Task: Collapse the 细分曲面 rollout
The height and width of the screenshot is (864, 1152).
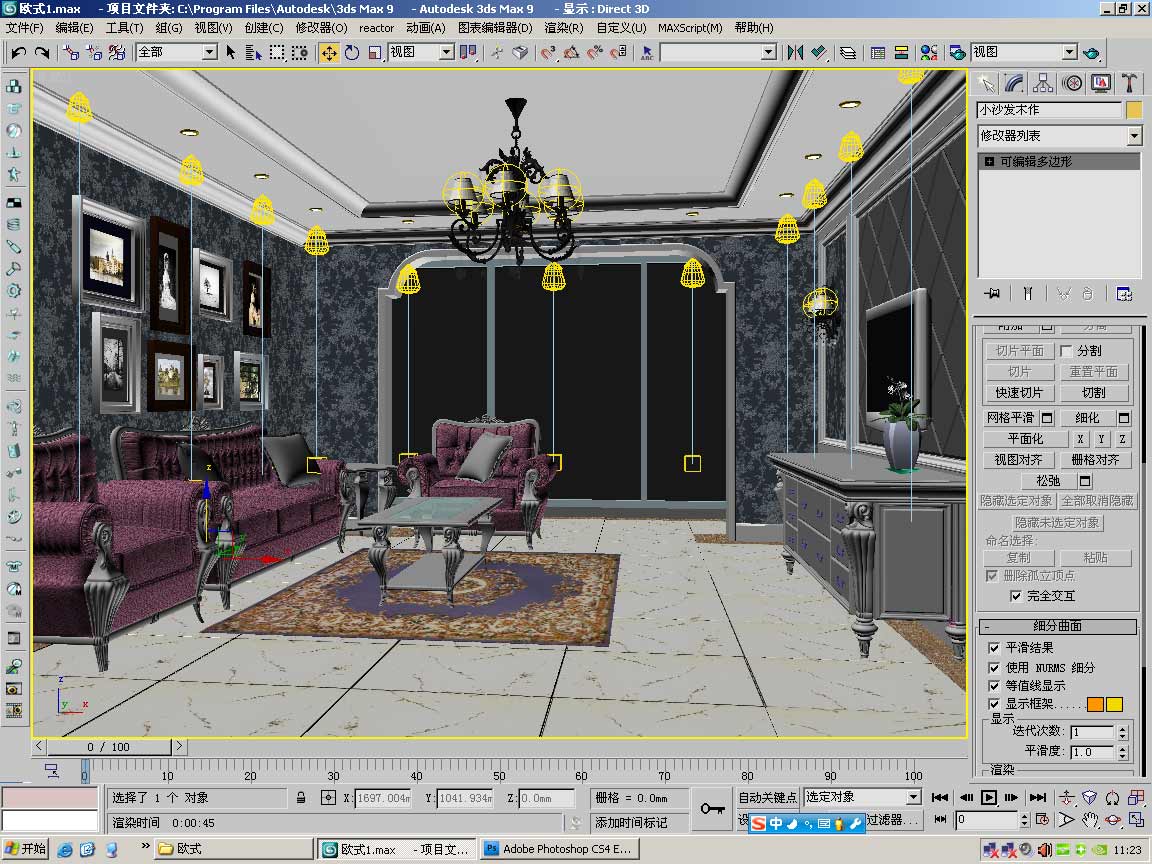Action: pyautogui.click(x=1057, y=626)
